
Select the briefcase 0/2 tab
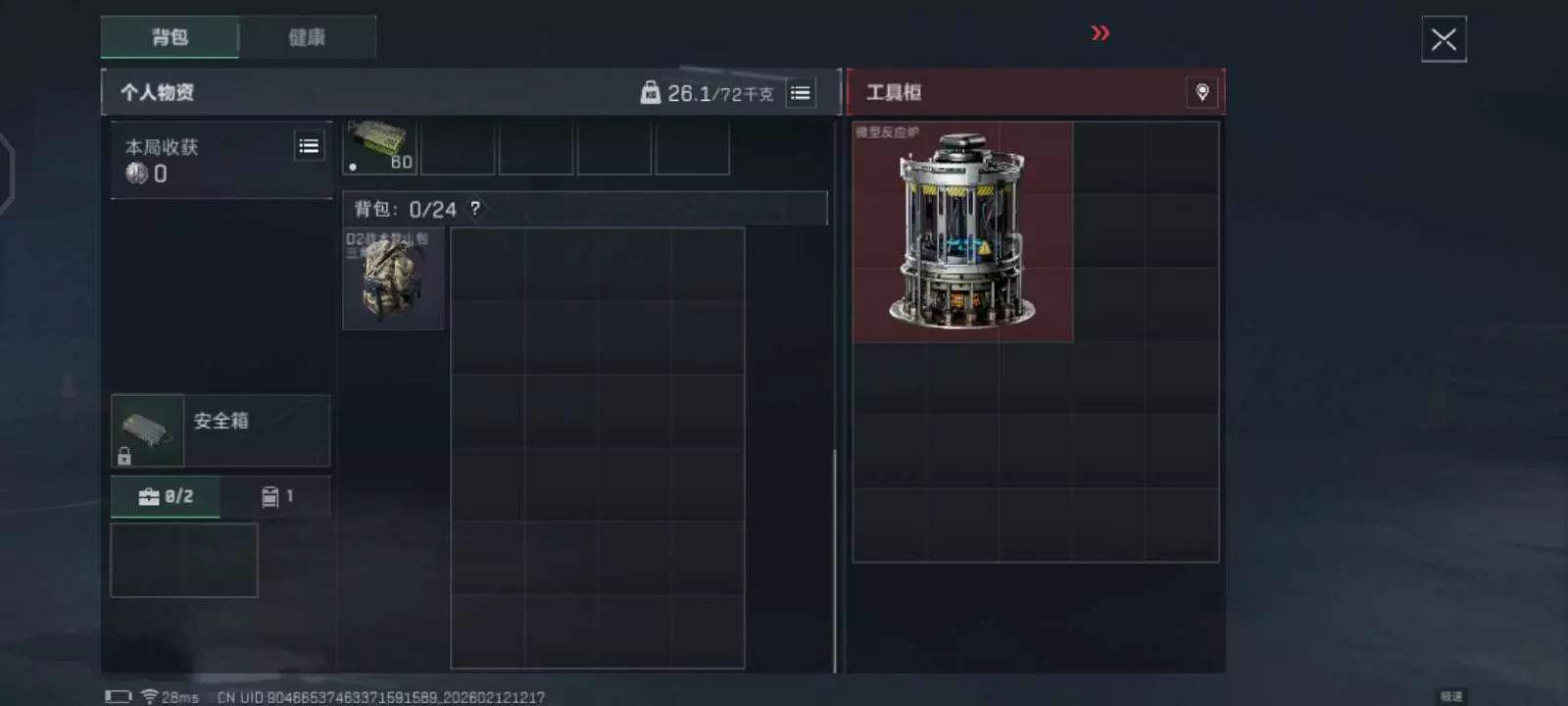(x=166, y=497)
